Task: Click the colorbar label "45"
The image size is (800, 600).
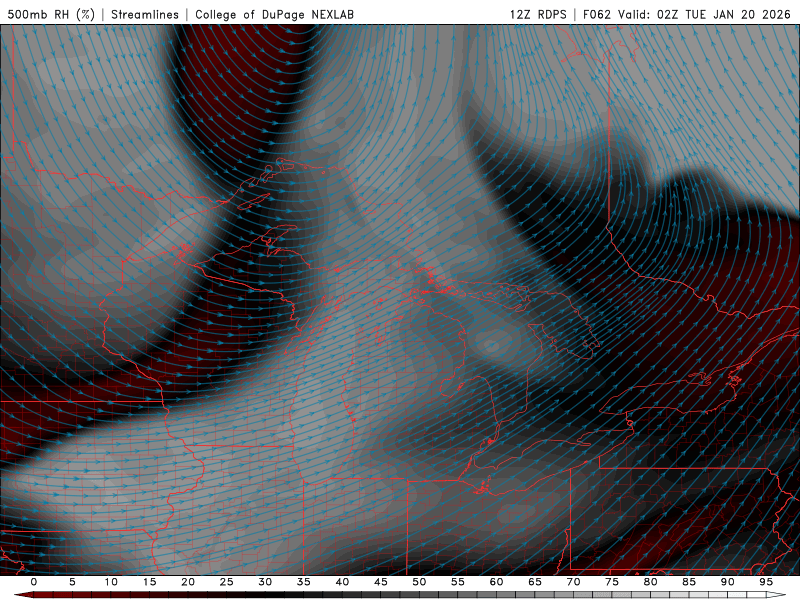Action: click(x=381, y=582)
